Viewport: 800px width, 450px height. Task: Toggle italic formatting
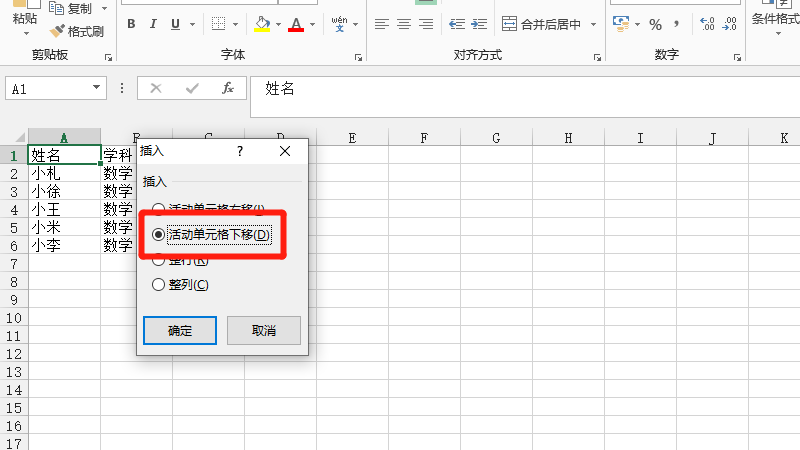pos(153,24)
